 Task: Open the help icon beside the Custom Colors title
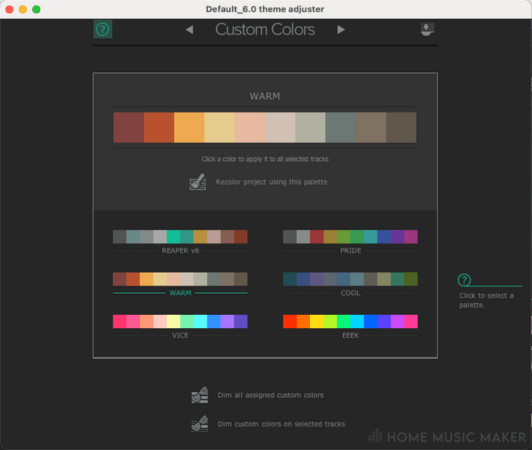[x=102, y=30]
